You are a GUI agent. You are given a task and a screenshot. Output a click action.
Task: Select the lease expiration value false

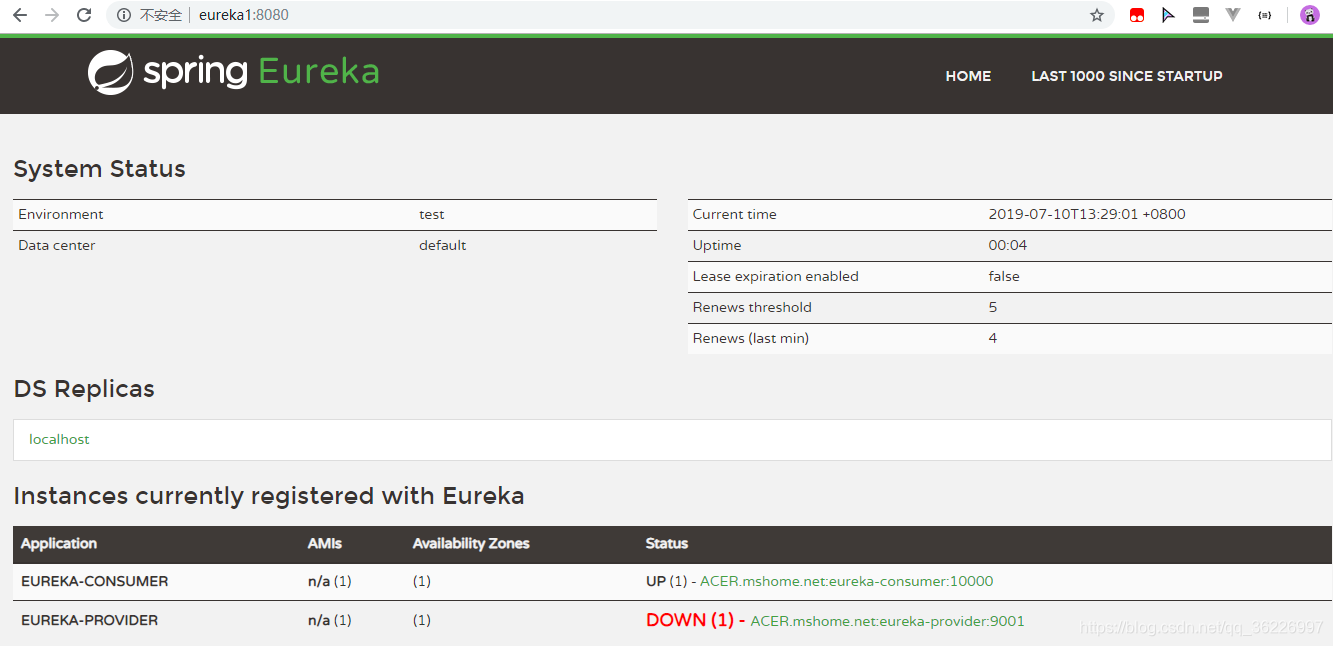coord(1004,276)
